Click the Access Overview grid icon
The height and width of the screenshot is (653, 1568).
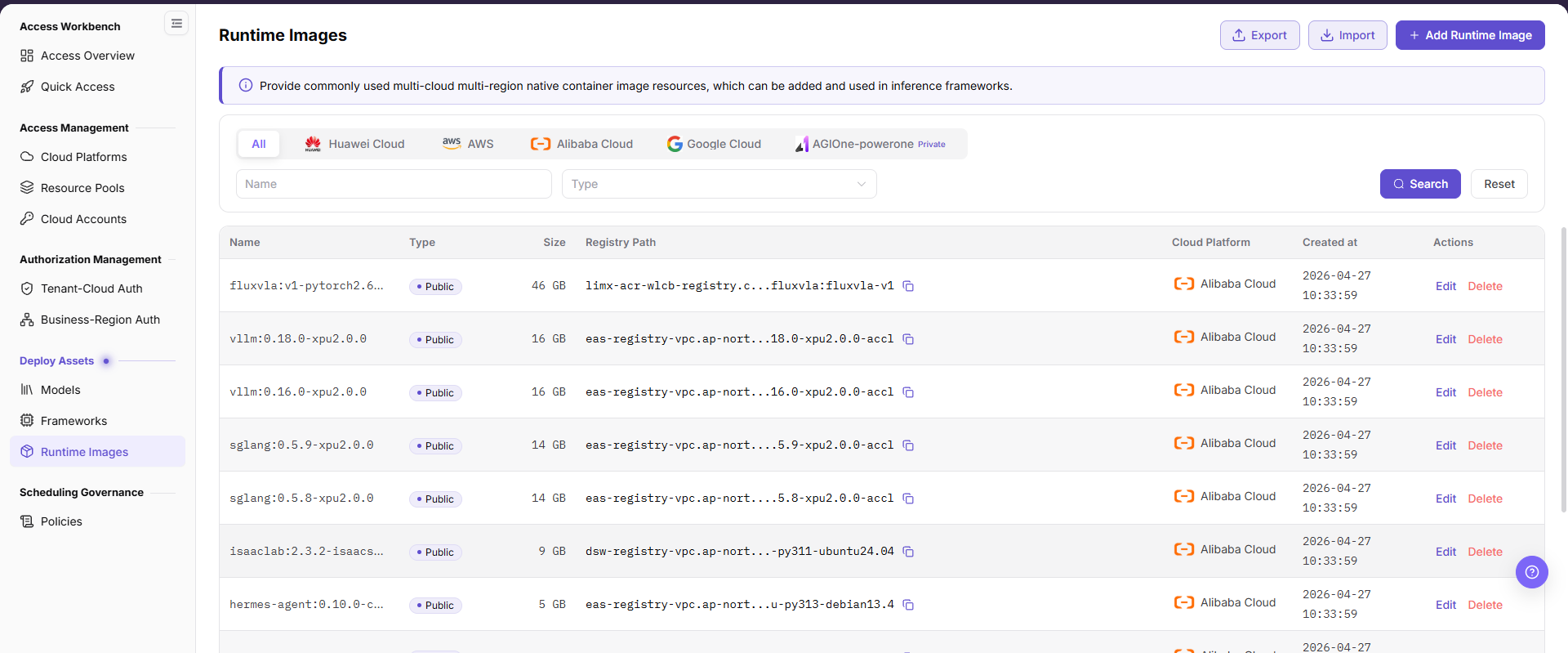27,56
